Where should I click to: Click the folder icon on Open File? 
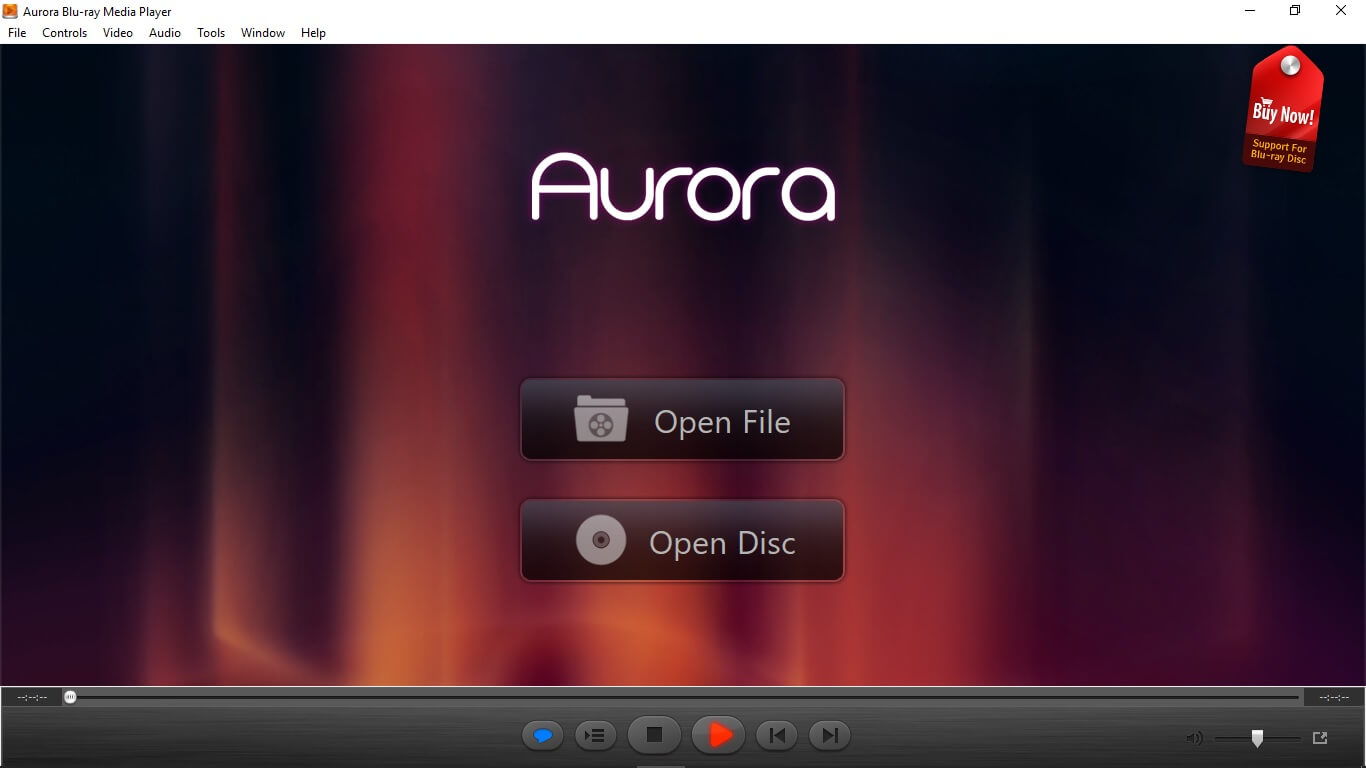tap(601, 419)
